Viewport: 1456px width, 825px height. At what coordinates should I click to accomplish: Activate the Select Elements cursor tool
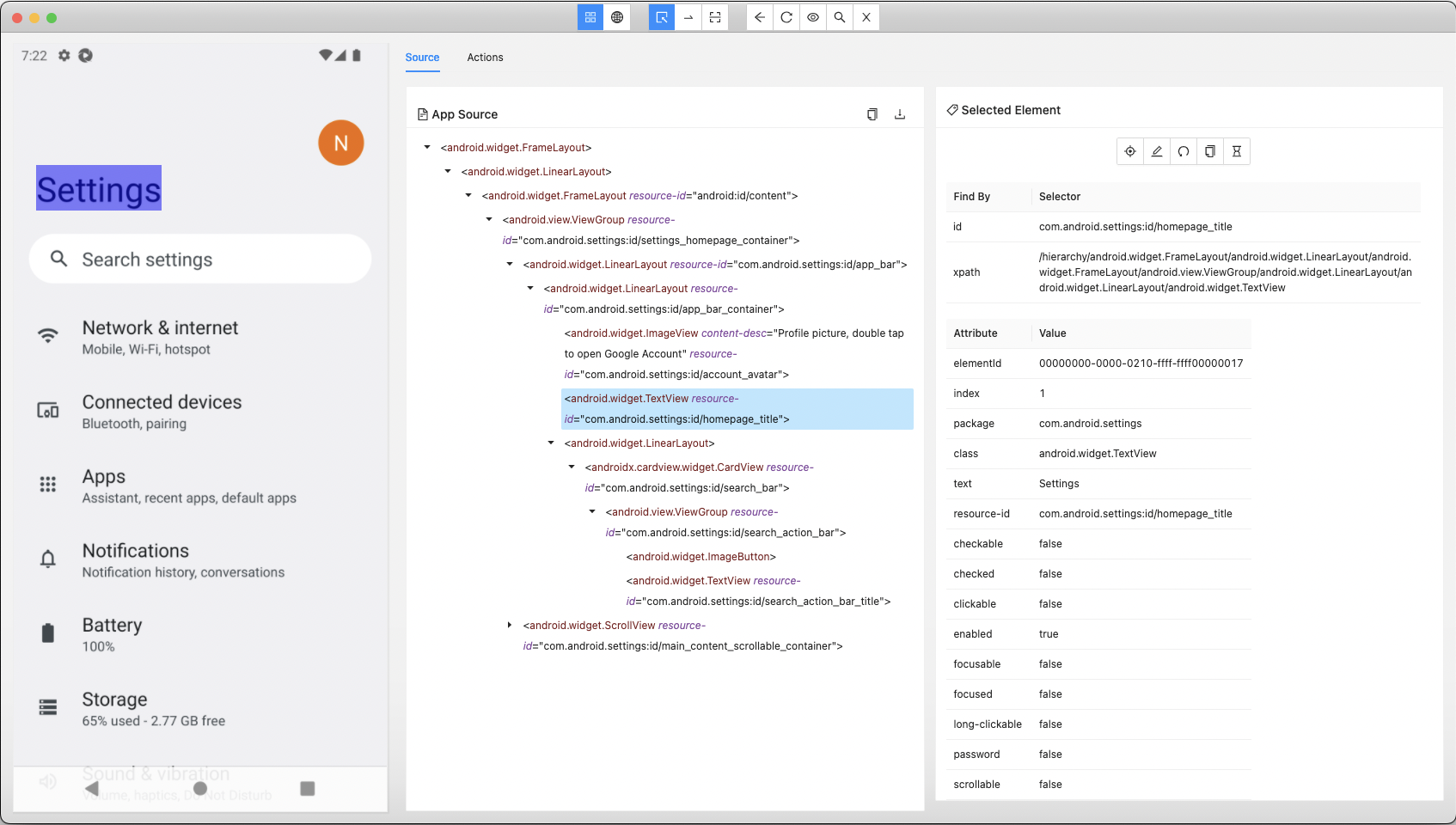(x=662, y=17)
